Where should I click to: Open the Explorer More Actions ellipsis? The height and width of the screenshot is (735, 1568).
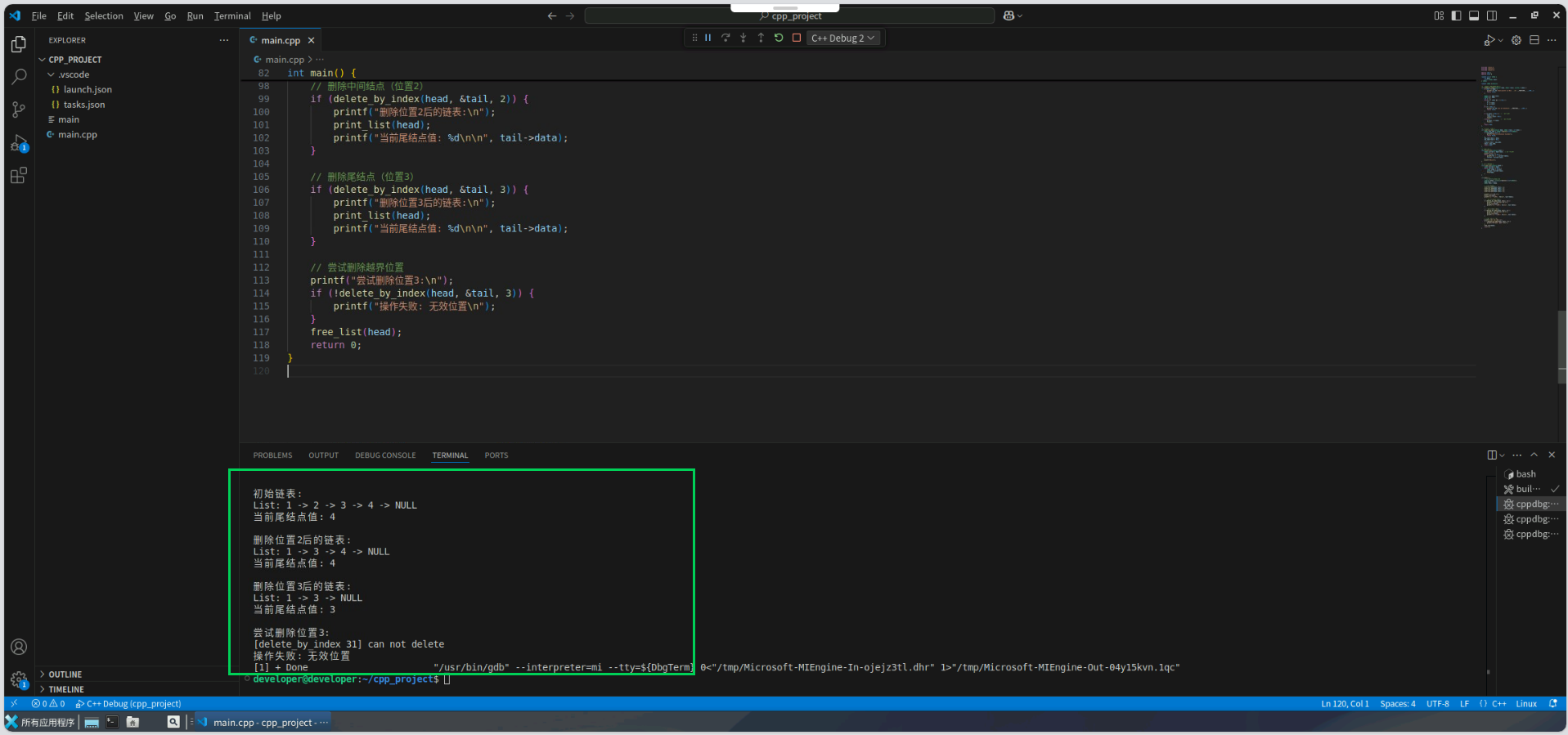[224, 40]
